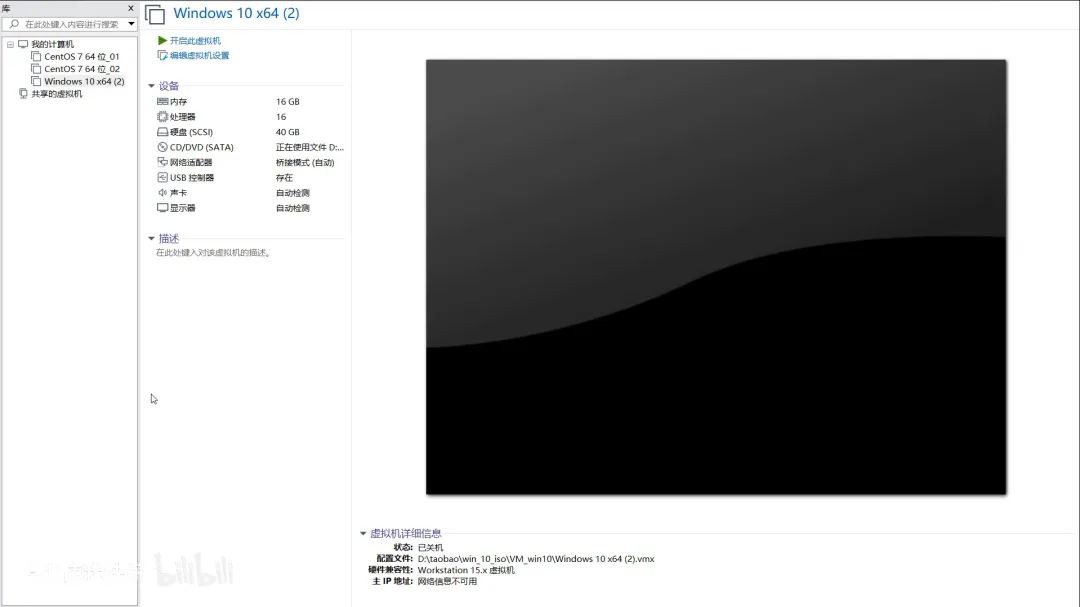Click the library search input field

(72, 24)
